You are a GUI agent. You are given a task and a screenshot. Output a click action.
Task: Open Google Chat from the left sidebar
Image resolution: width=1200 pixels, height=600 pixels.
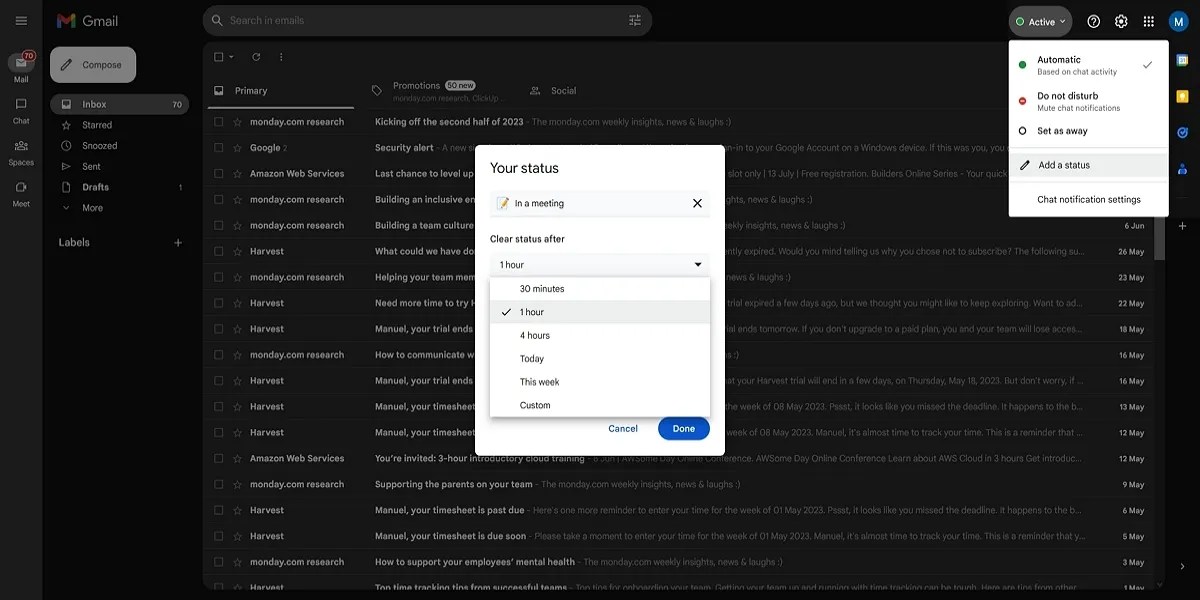click(21, 111)
